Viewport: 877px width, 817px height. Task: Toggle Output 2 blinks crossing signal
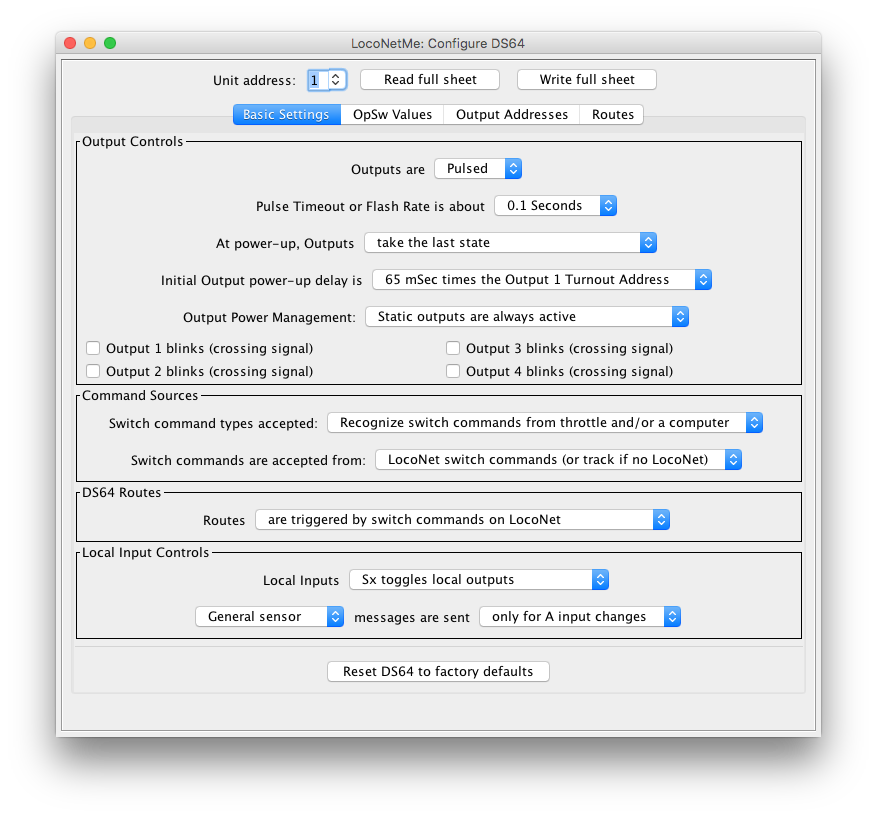(x=93, y=371)
